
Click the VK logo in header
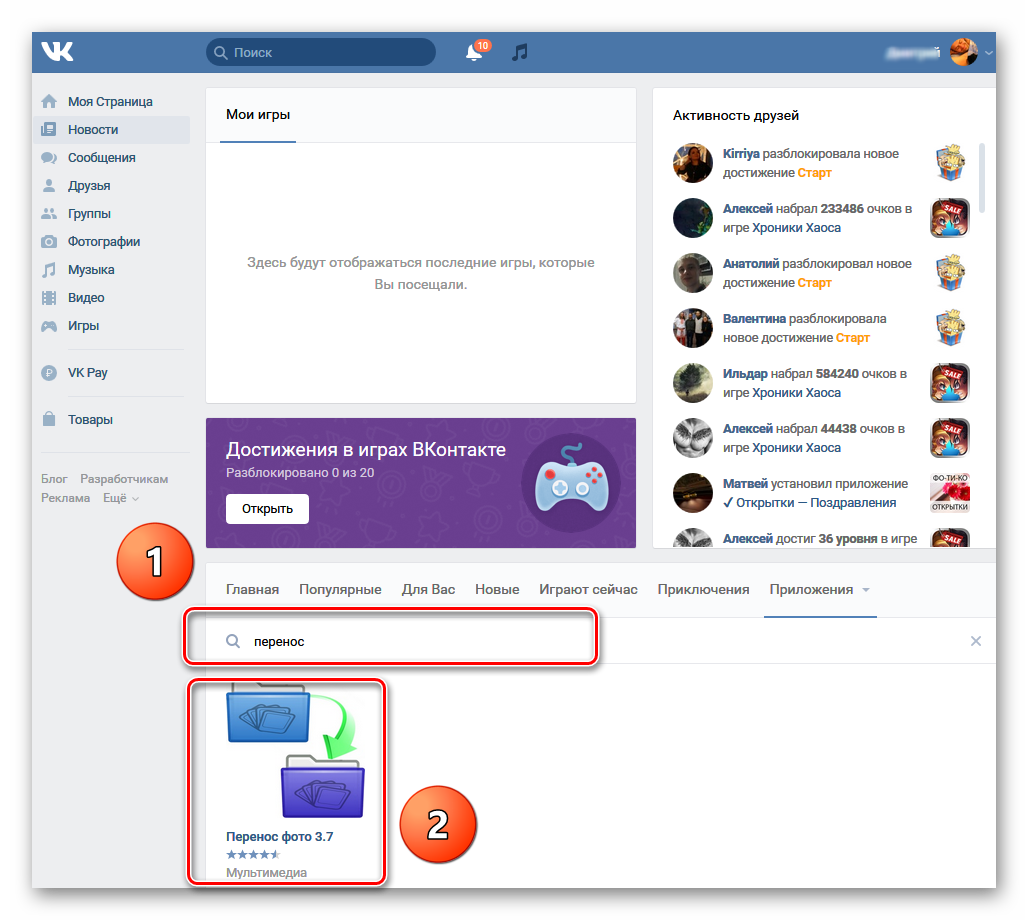(x=57, y=51)
